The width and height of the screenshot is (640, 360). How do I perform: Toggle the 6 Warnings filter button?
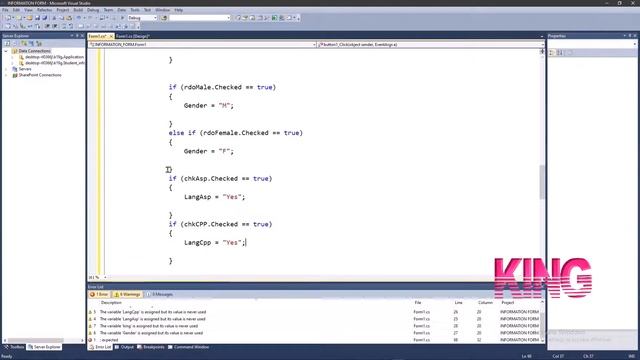(127, 294)
